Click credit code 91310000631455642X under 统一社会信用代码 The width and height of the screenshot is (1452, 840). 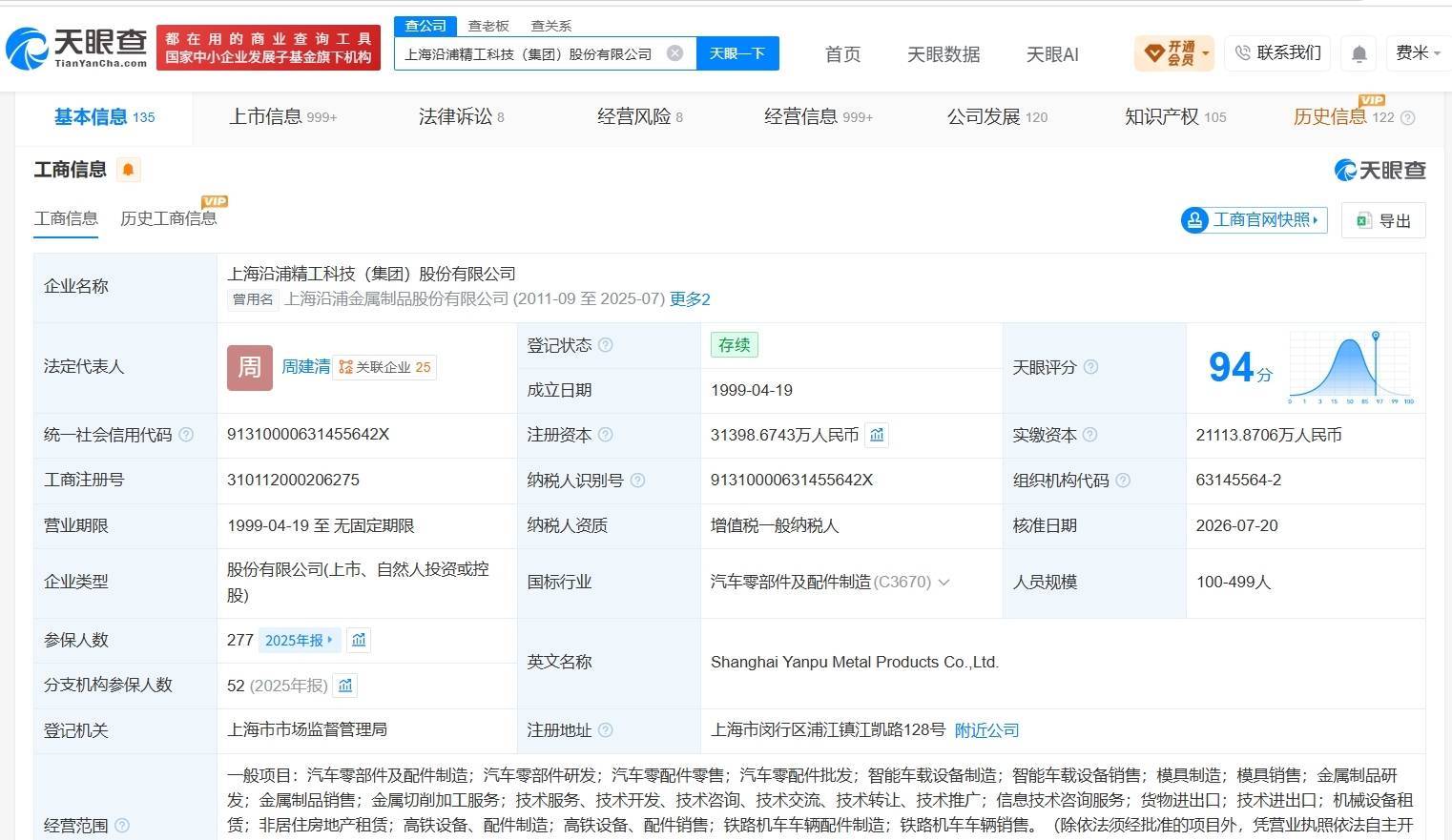point(308,435)
